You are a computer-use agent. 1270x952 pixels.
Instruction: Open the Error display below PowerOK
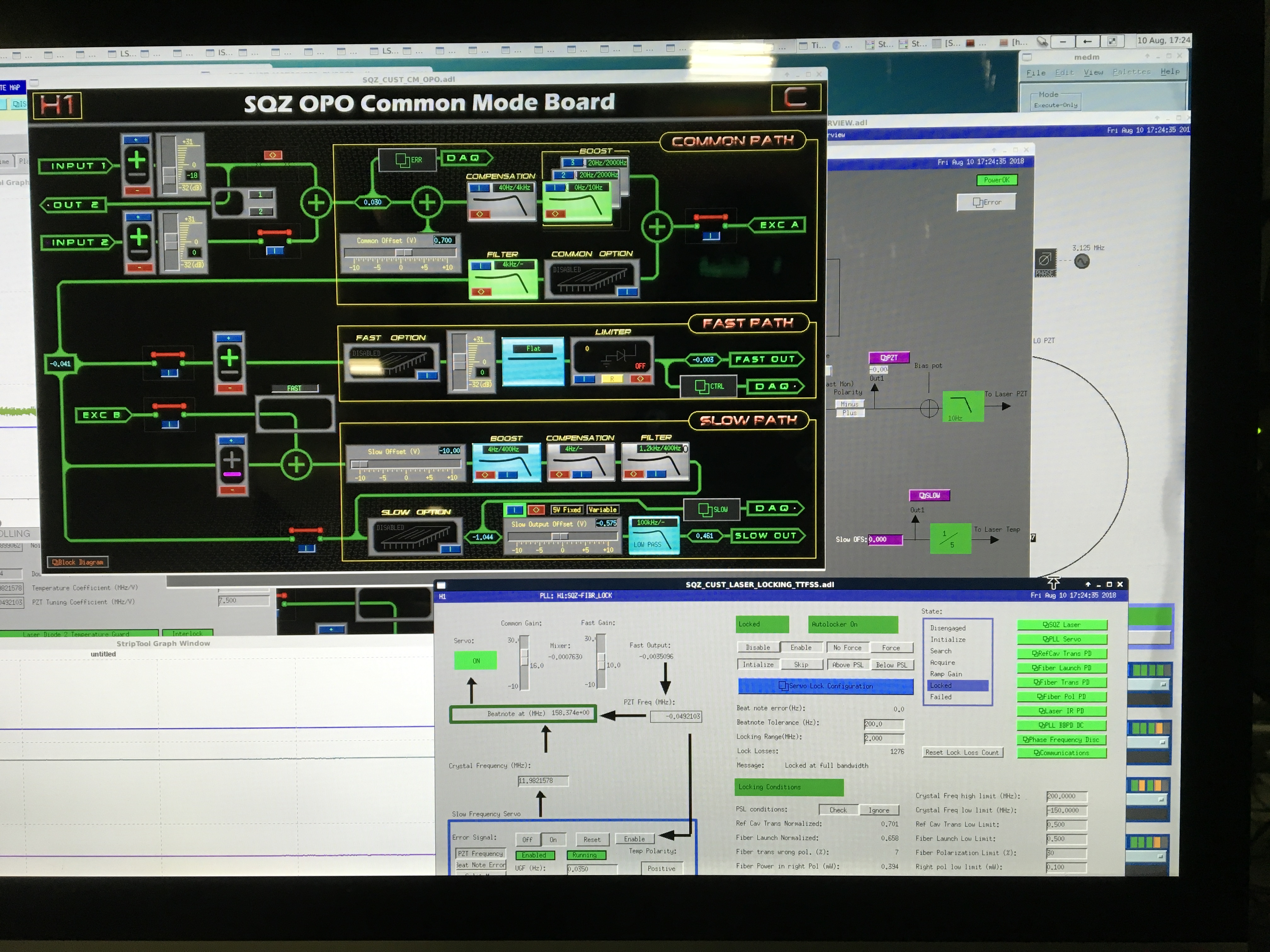987,202
